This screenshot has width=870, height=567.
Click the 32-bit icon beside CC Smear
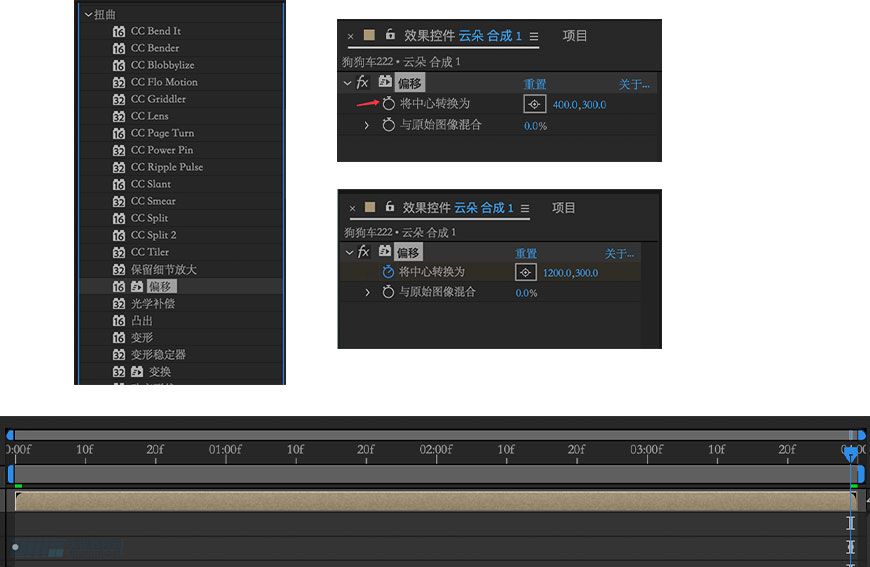pos(119,201)
